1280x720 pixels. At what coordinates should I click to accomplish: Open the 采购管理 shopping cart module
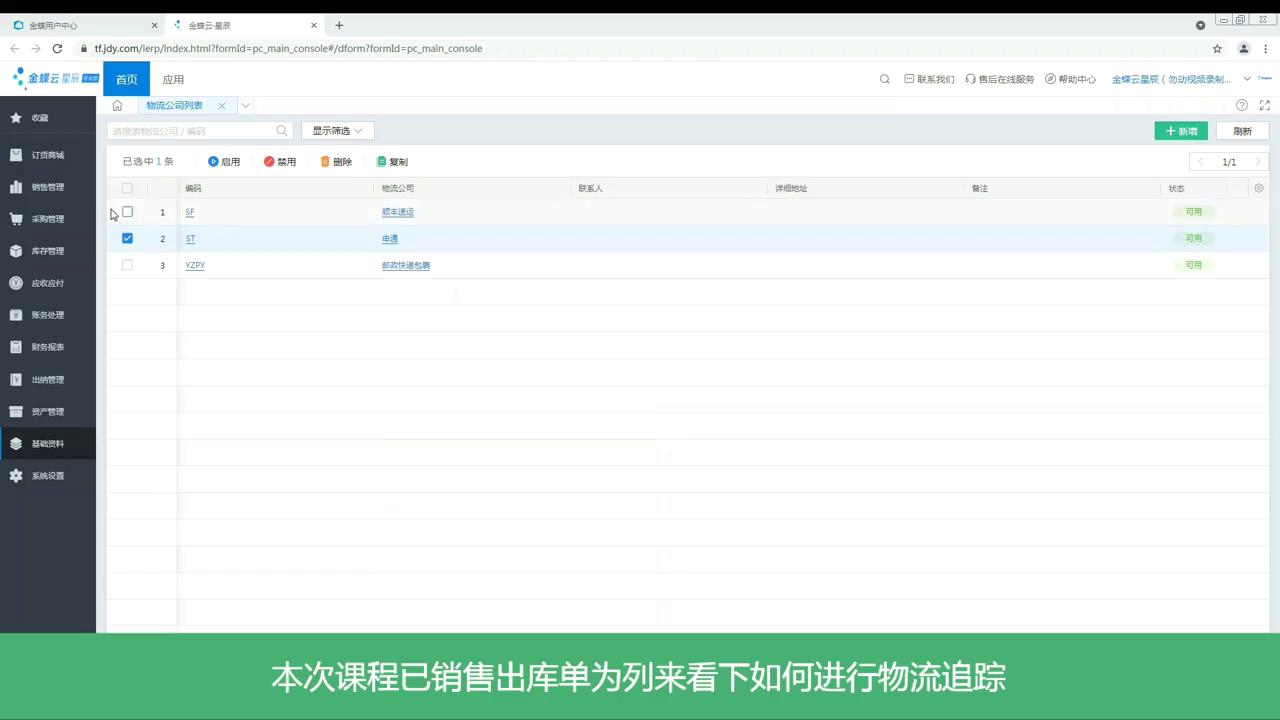tap(47, 218)
